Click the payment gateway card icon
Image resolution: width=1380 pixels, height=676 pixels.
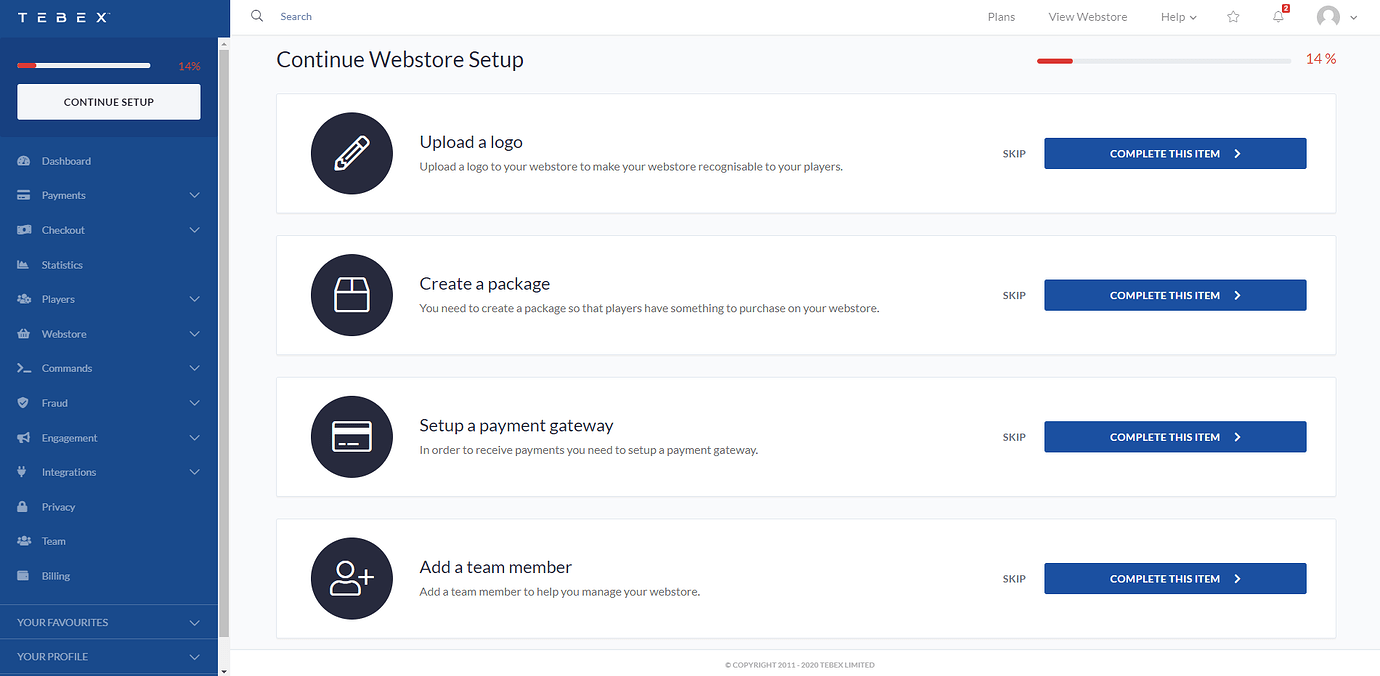pos(352,437)
